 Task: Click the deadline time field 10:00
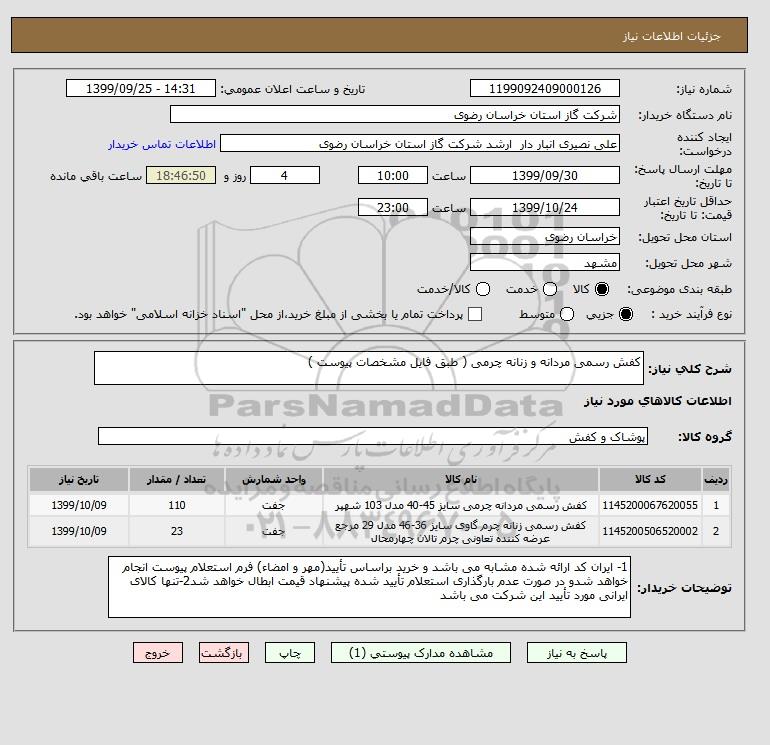393,175
